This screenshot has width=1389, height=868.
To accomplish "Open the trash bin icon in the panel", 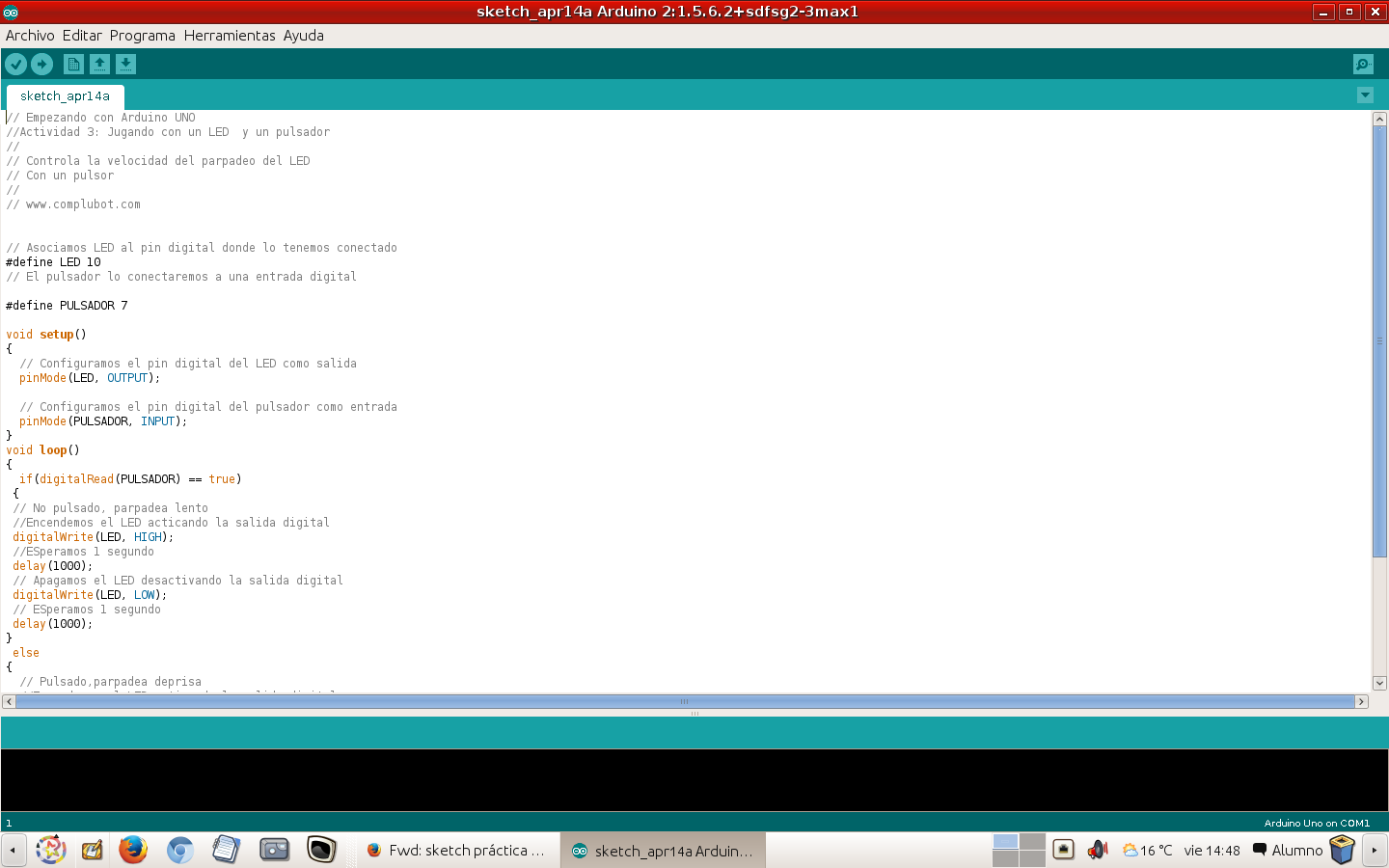I will 1342,850.
